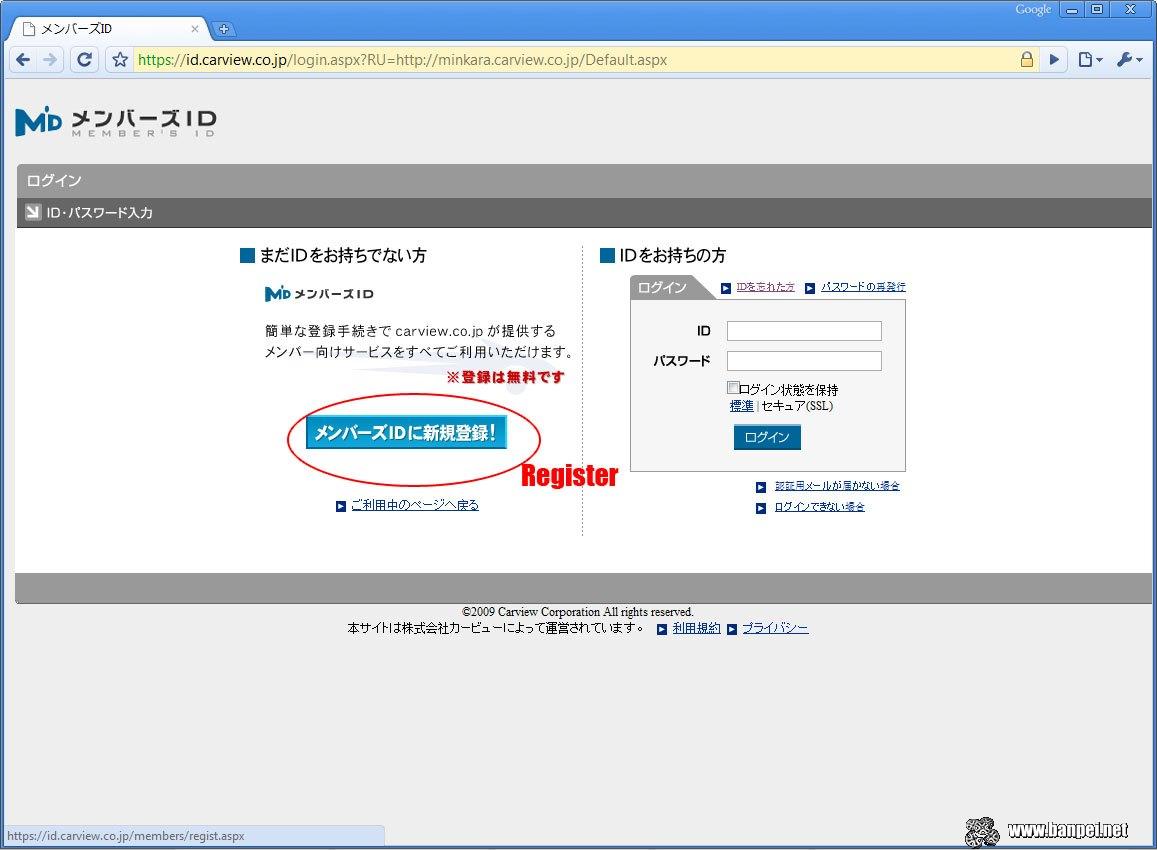Bookmark this page with the star icon
Image resolution: width=1157 pixels, height=850 pixels.
coord(120,60)
